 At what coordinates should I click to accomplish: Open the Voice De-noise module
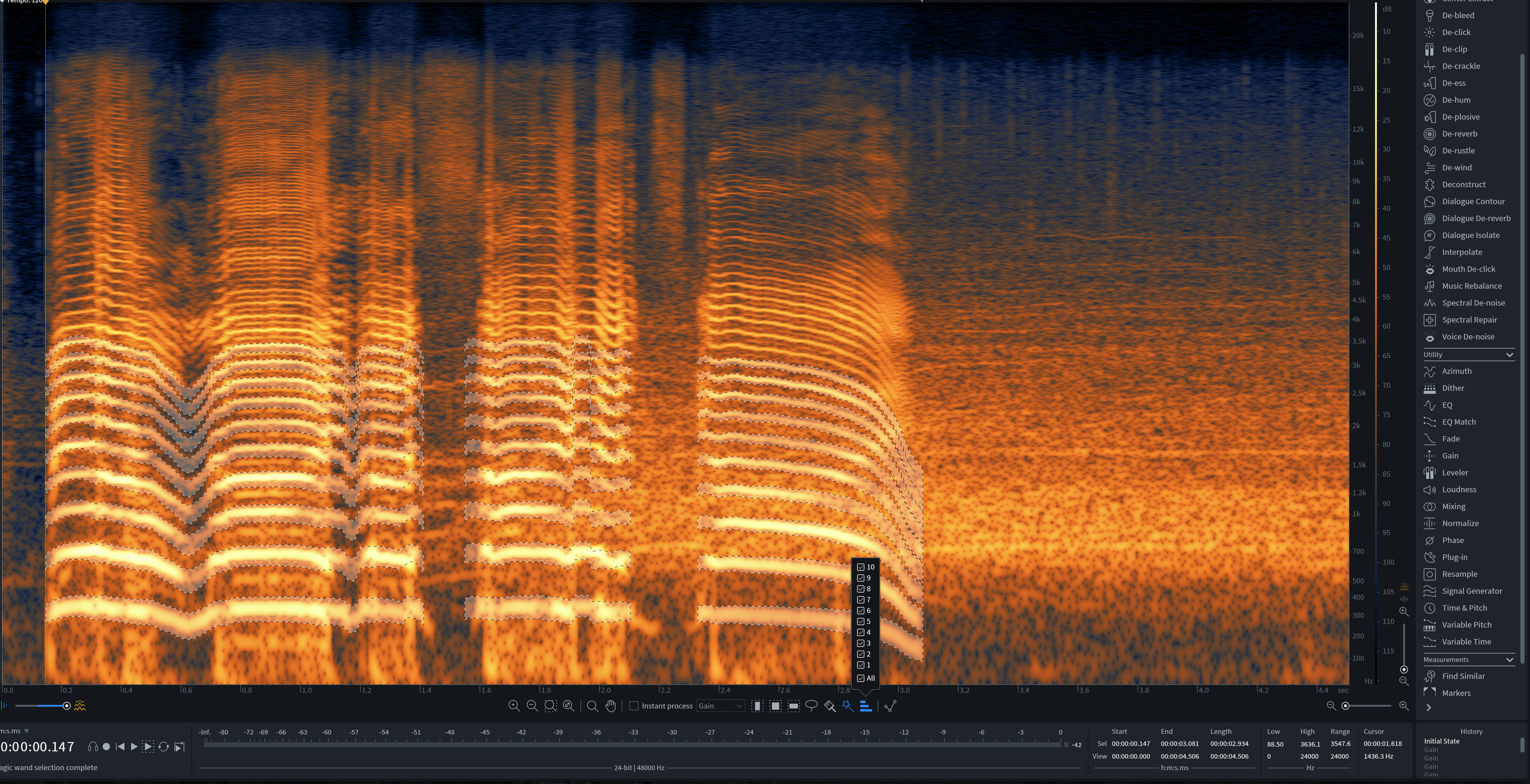tap(1469, 337)
